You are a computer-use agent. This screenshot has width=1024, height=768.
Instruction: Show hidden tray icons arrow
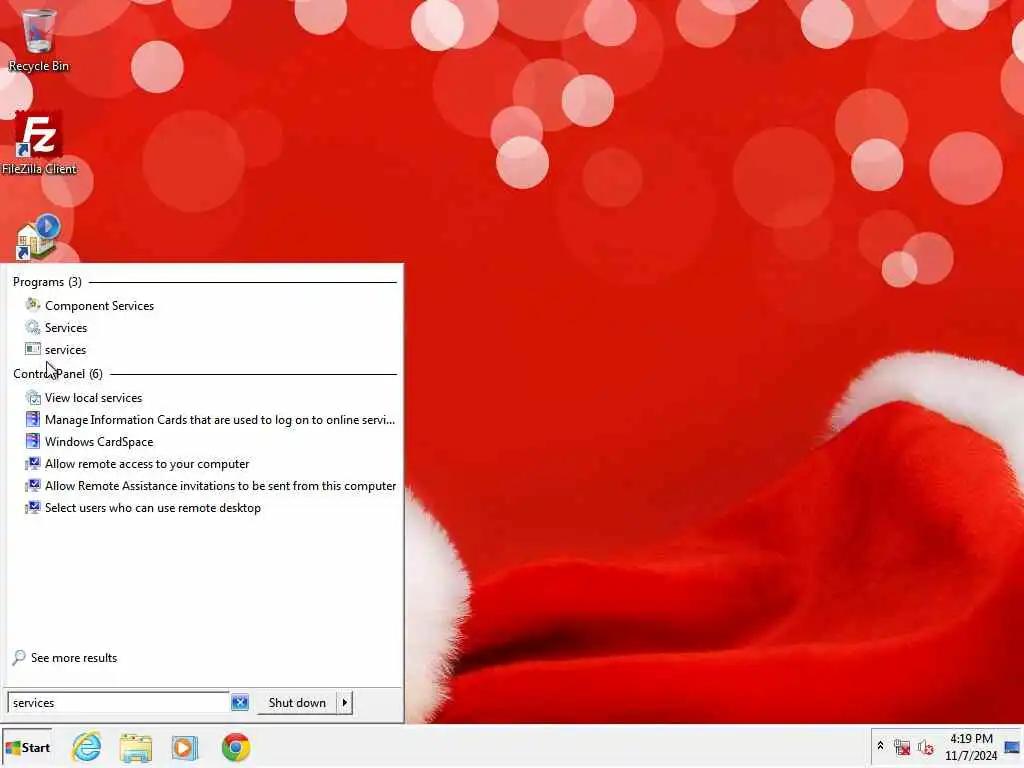(x=880, y=746)
